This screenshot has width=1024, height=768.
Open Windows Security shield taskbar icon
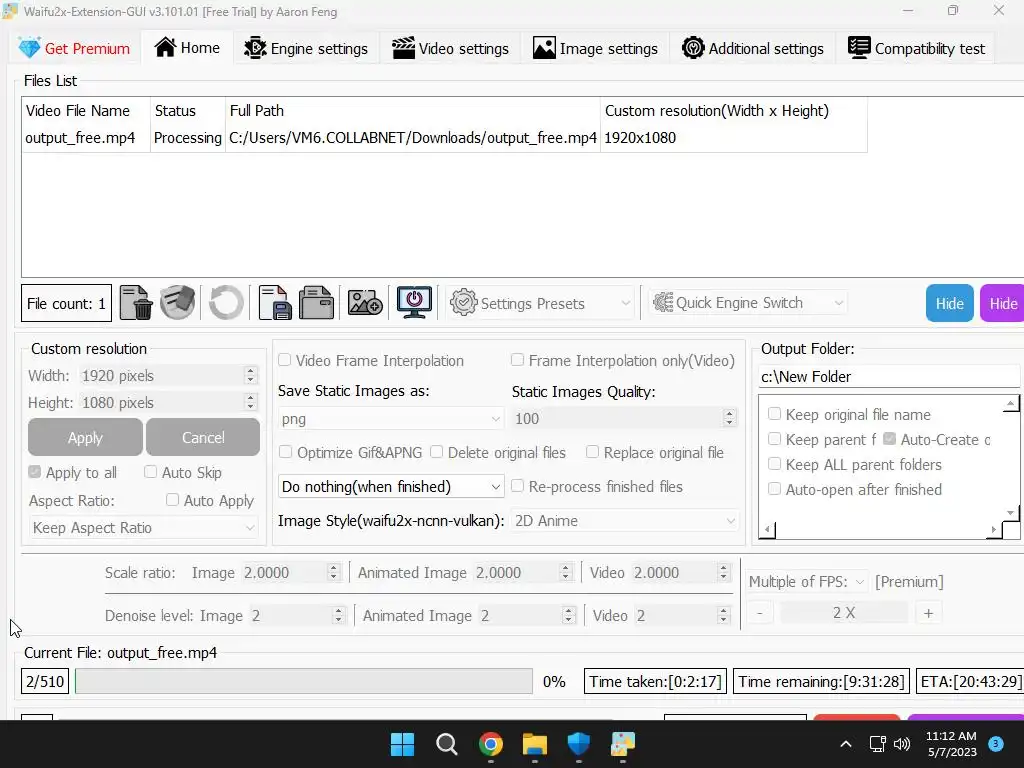click(579, 744)
